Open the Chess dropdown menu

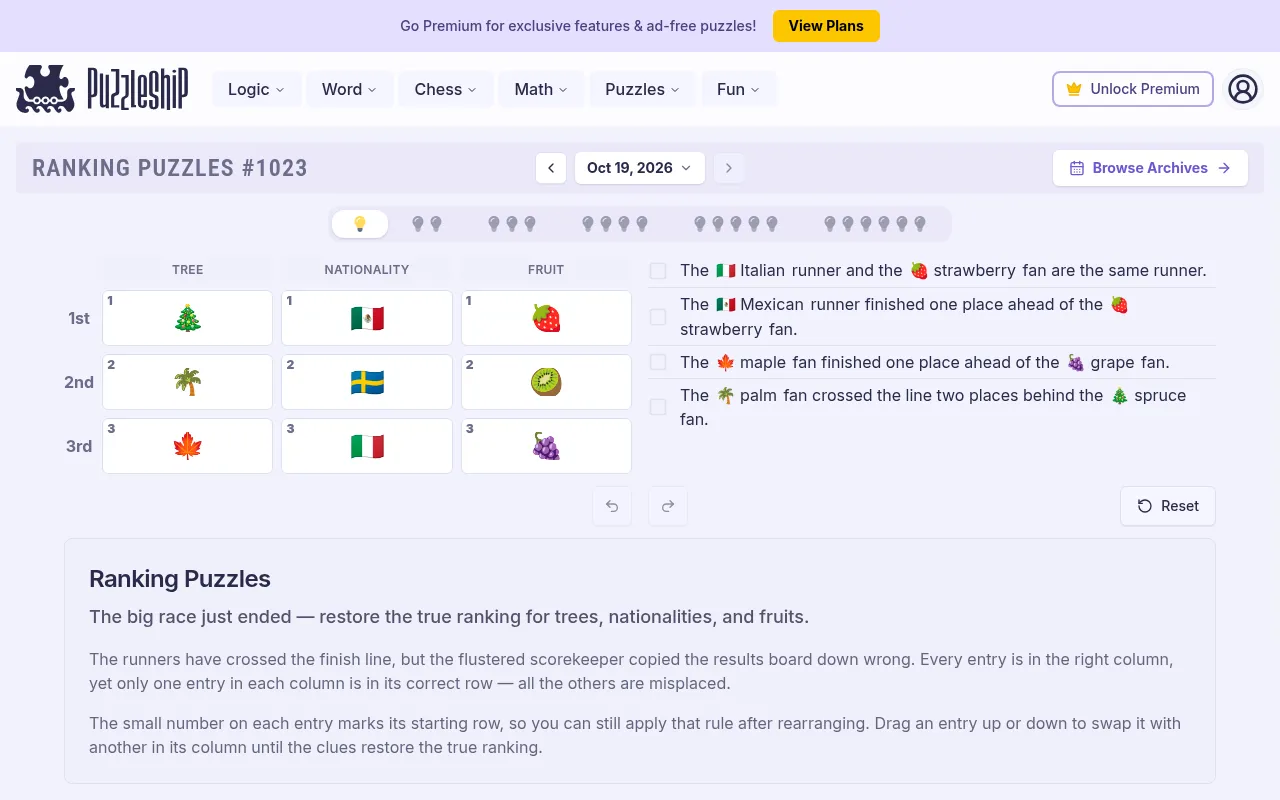tap(446, 89)
